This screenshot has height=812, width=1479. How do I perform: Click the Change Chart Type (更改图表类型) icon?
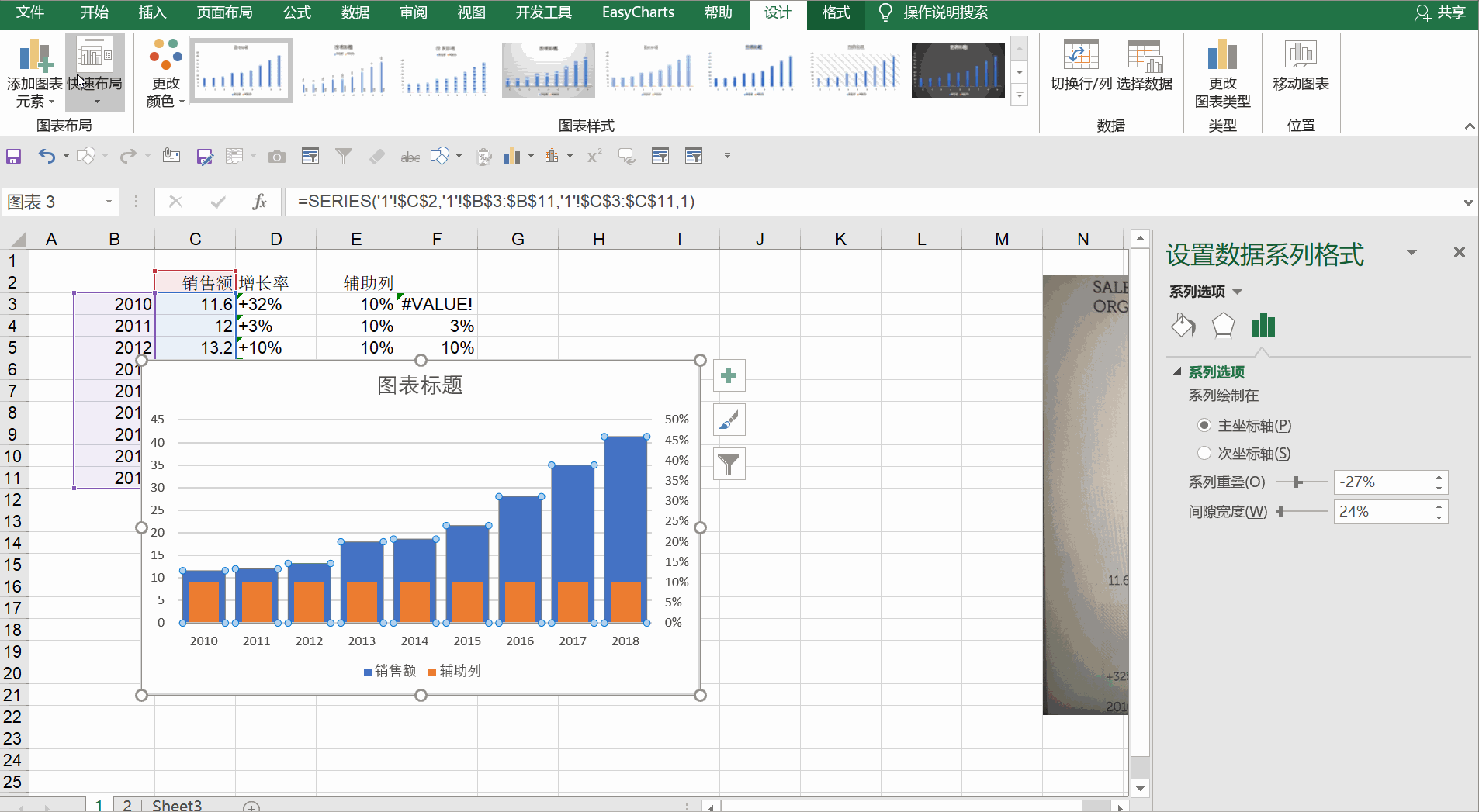click(x=1222, y=56)
